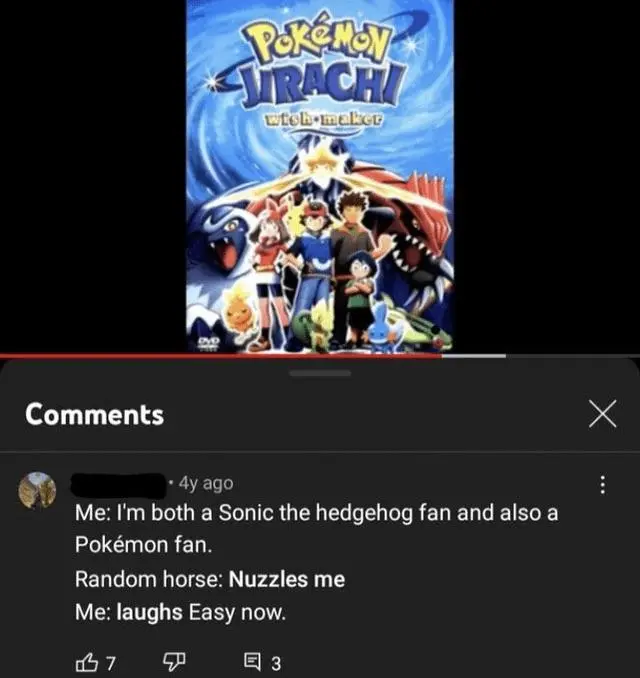Click the reply count number 3
Screen dimensions: 640x678
pos(276,663)
